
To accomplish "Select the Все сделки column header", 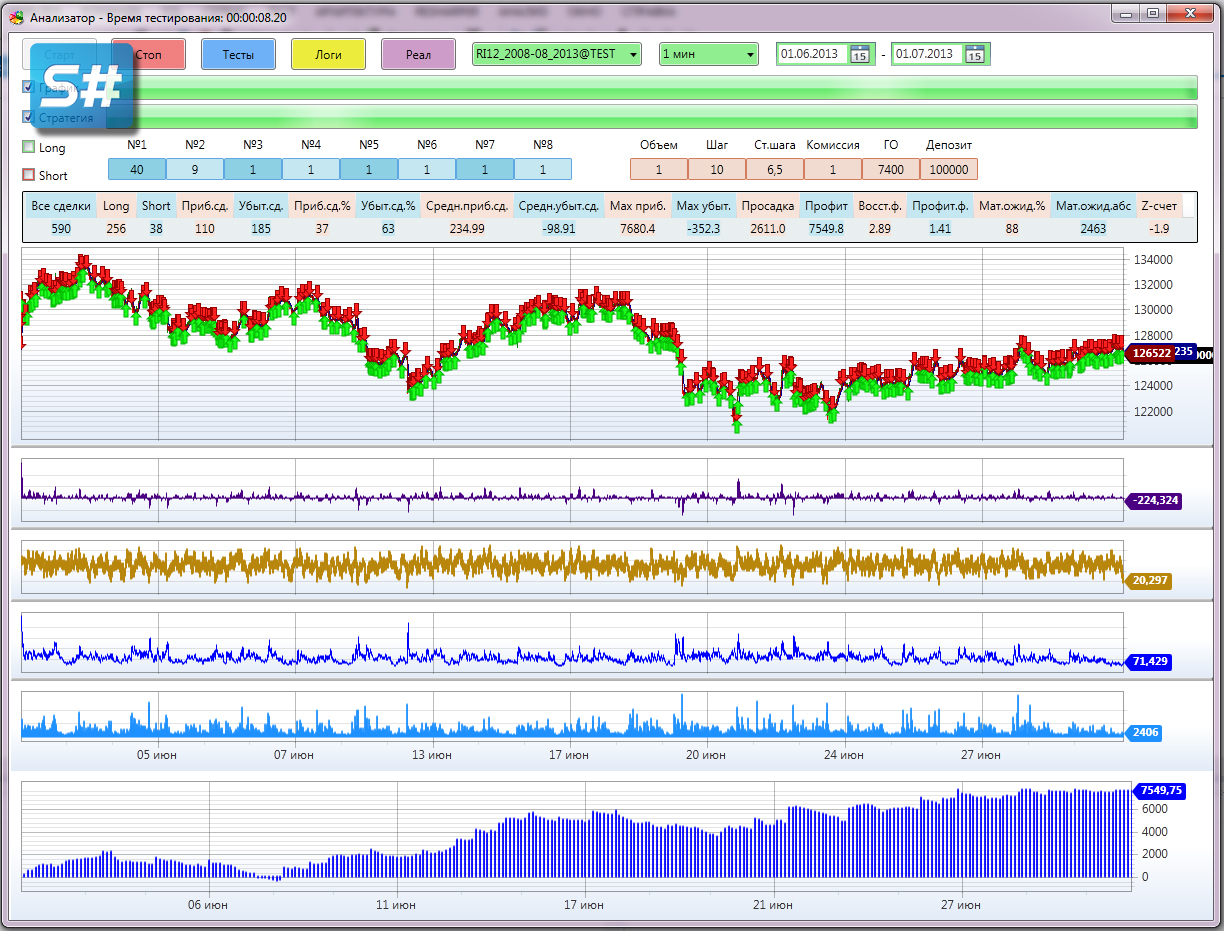I will coord(61,207).
